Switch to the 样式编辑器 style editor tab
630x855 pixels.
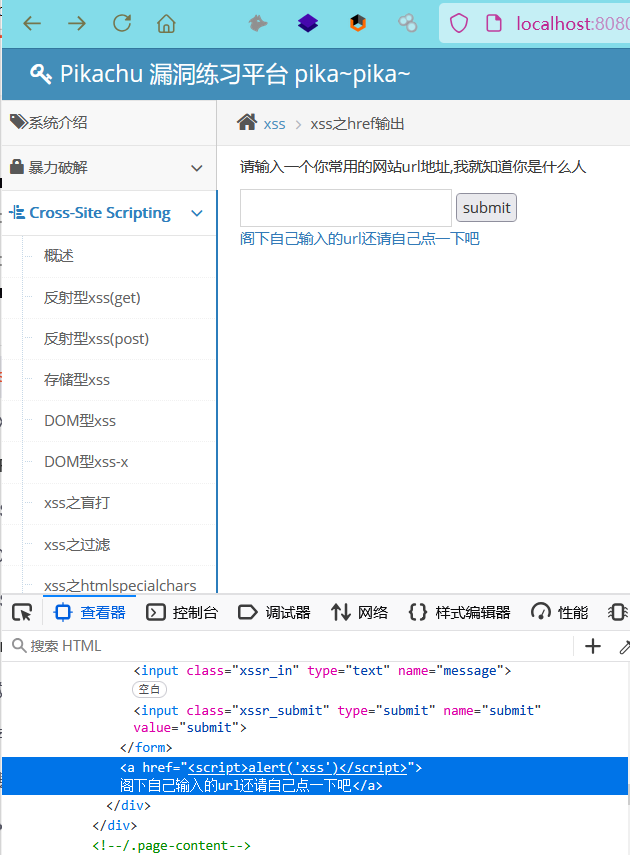459,613
